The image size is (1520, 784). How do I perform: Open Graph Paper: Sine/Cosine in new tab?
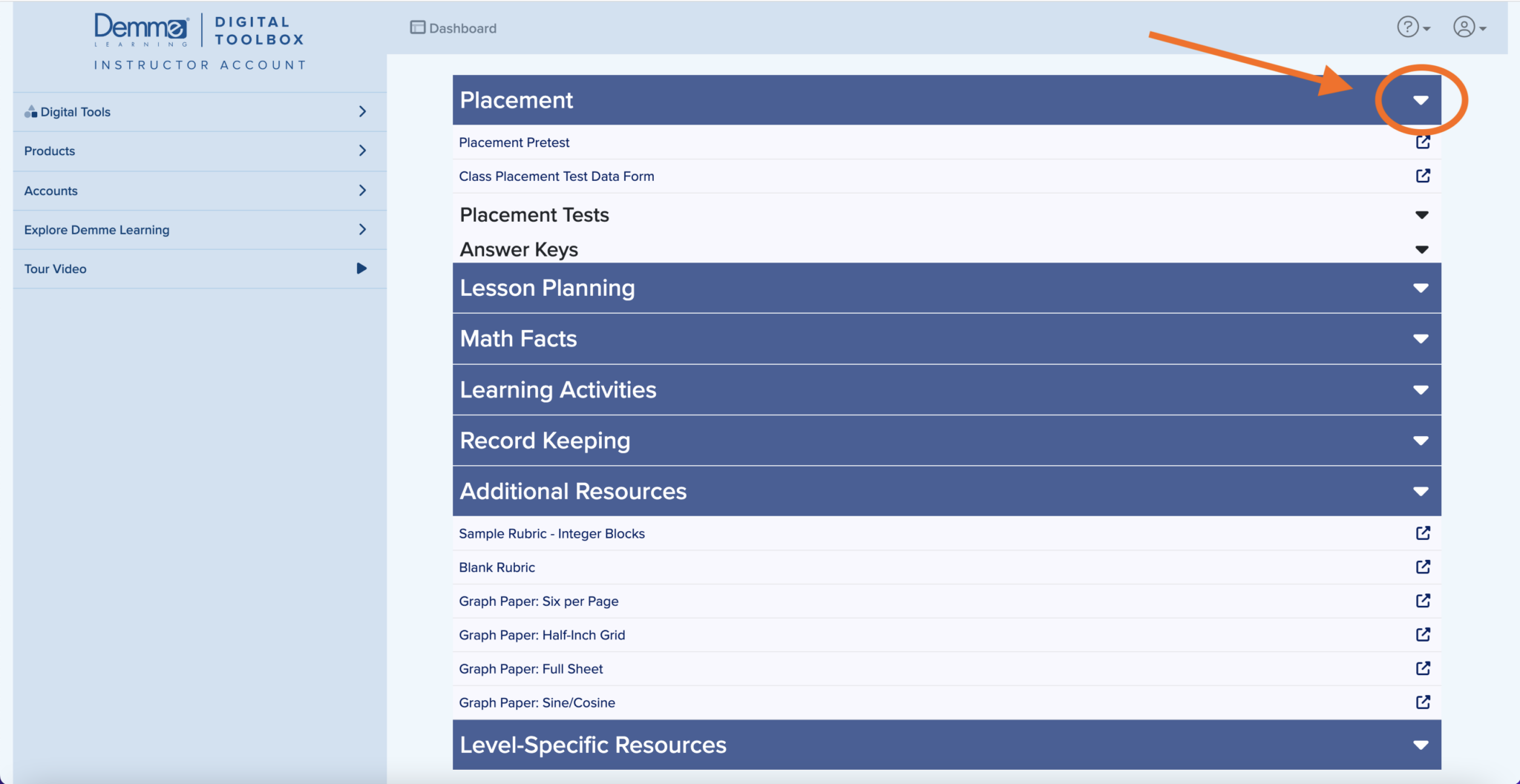click(1424, 702)
